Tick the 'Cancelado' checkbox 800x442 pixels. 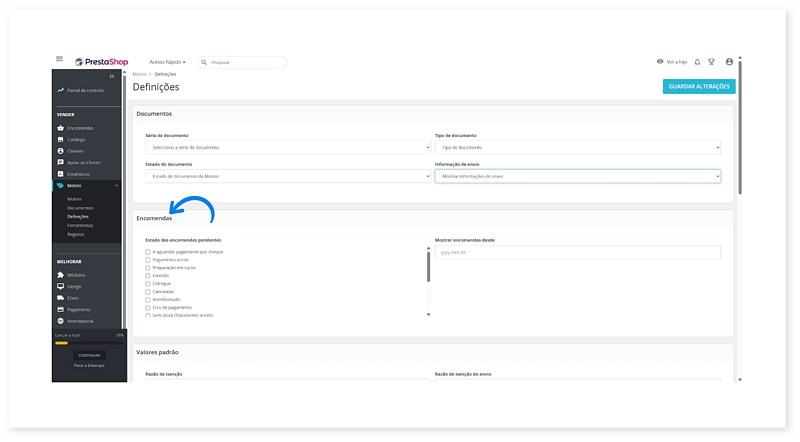pos(148,291)
